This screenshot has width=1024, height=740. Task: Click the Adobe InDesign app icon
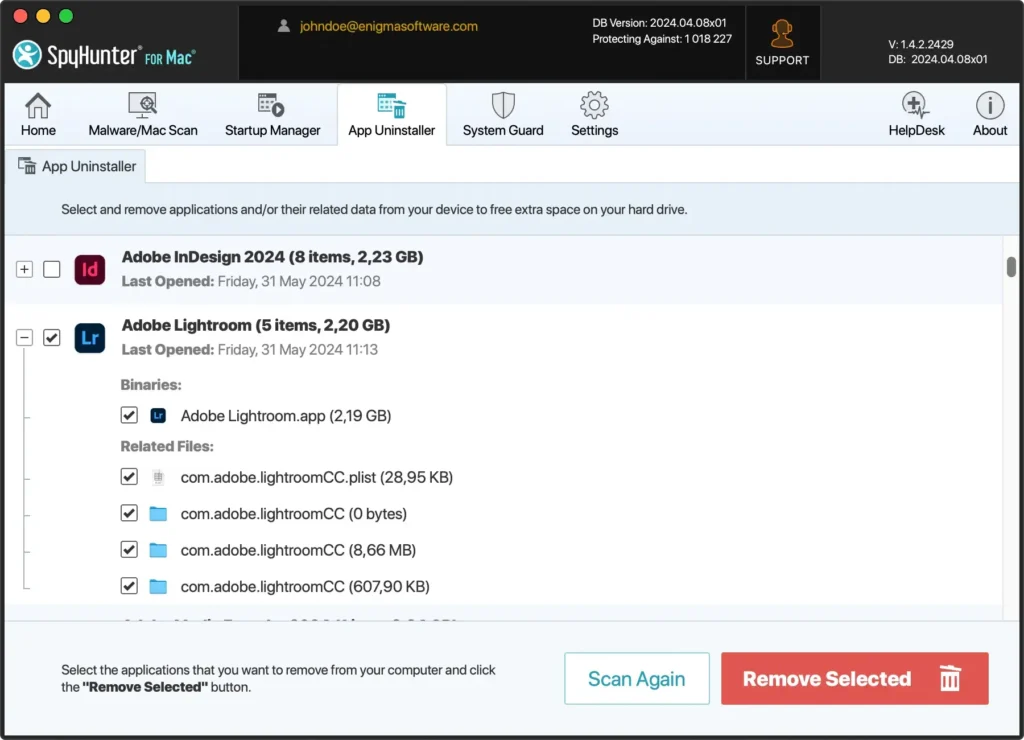(89, 269)
